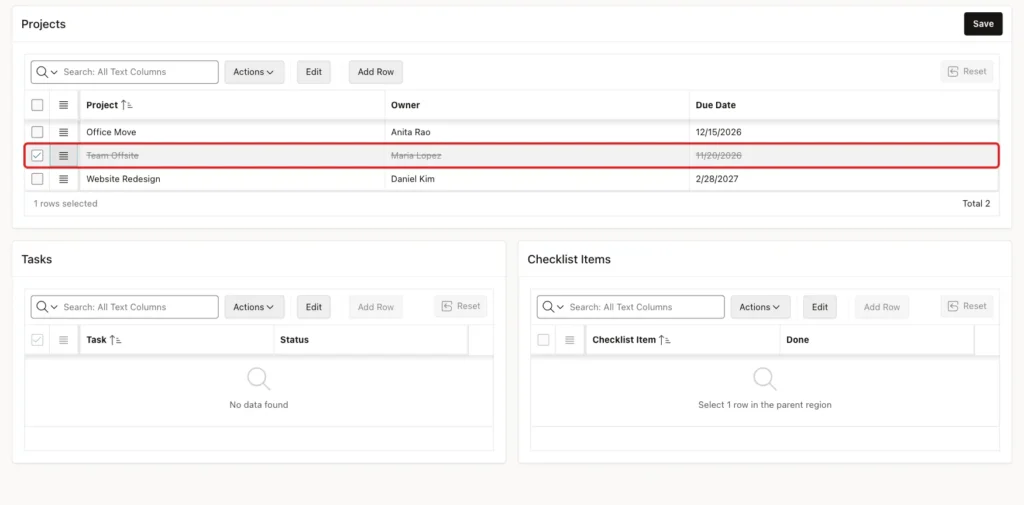Click the 'Total 2' footer text
Image resolution: width=1024 pixels, height=505 pixels.
pos(976,204)
